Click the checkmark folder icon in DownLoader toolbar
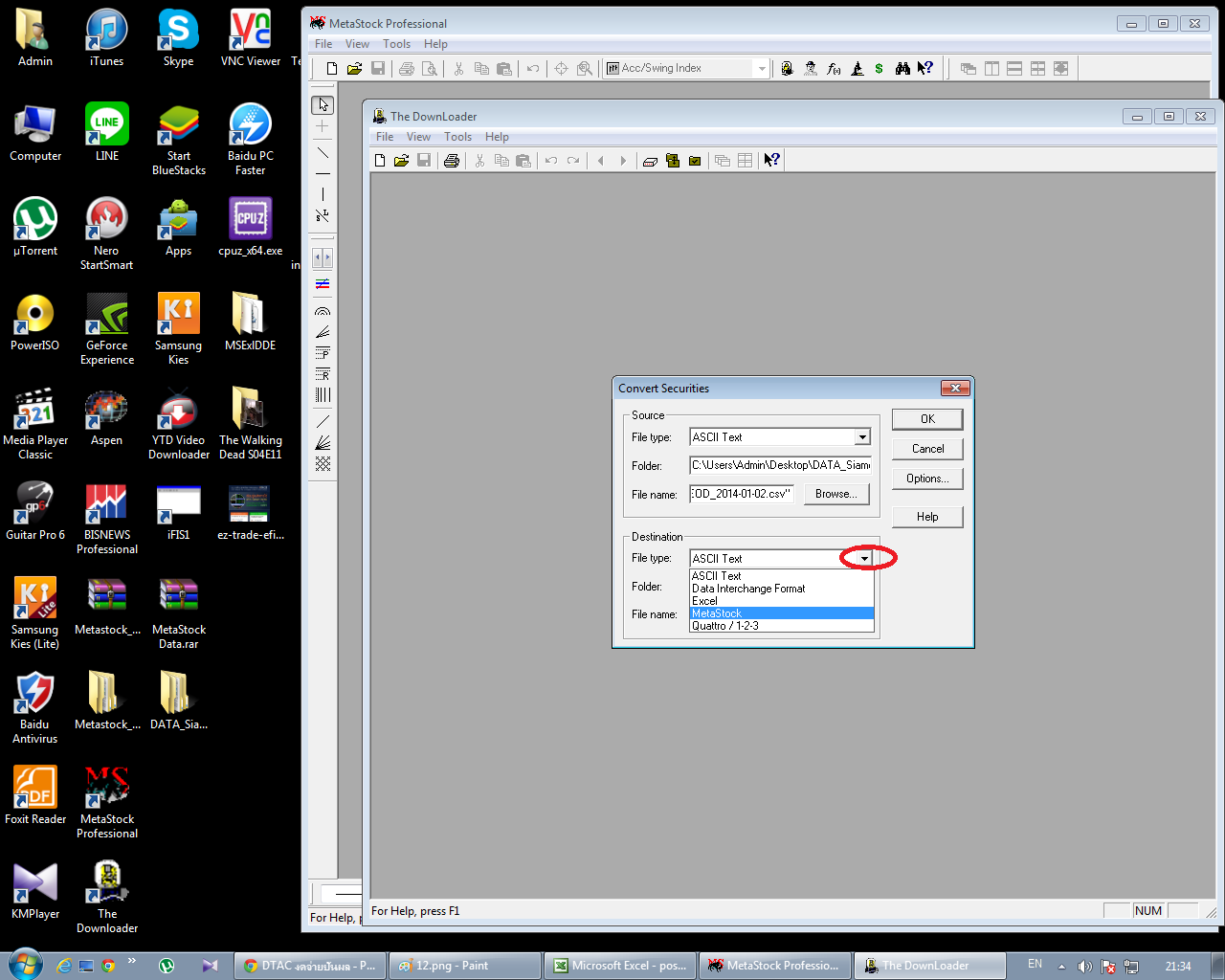Viewport: 1225px width, 980px height. tap(695, 160)
